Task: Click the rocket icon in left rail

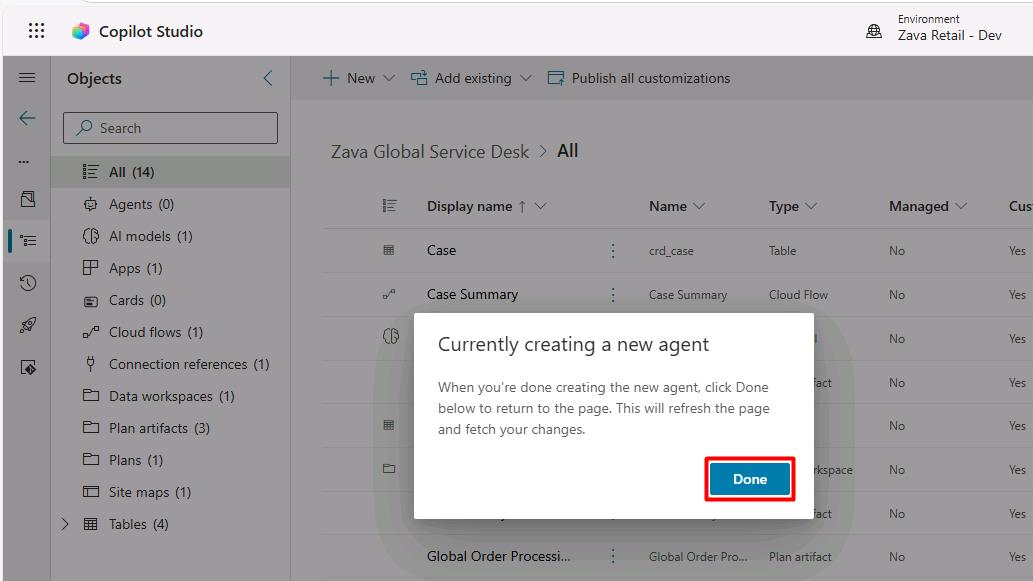Action: click(28, 325)
